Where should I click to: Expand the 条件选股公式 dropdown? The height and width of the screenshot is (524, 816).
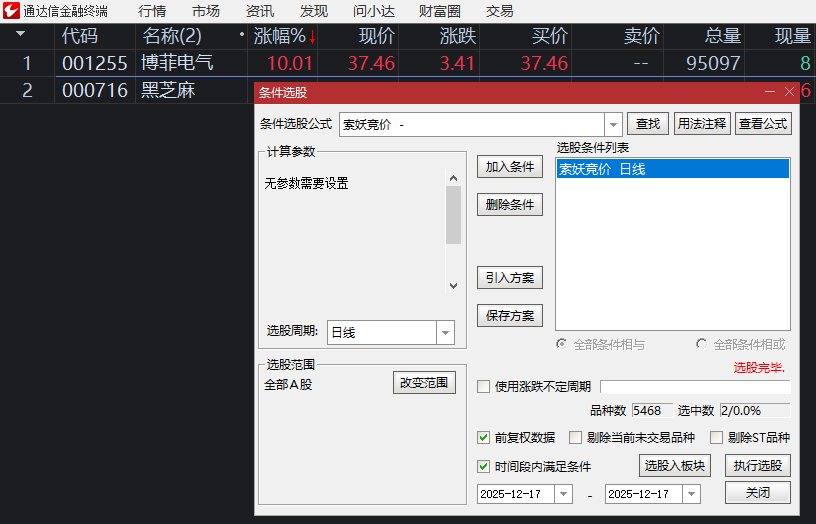pos(613,125)
